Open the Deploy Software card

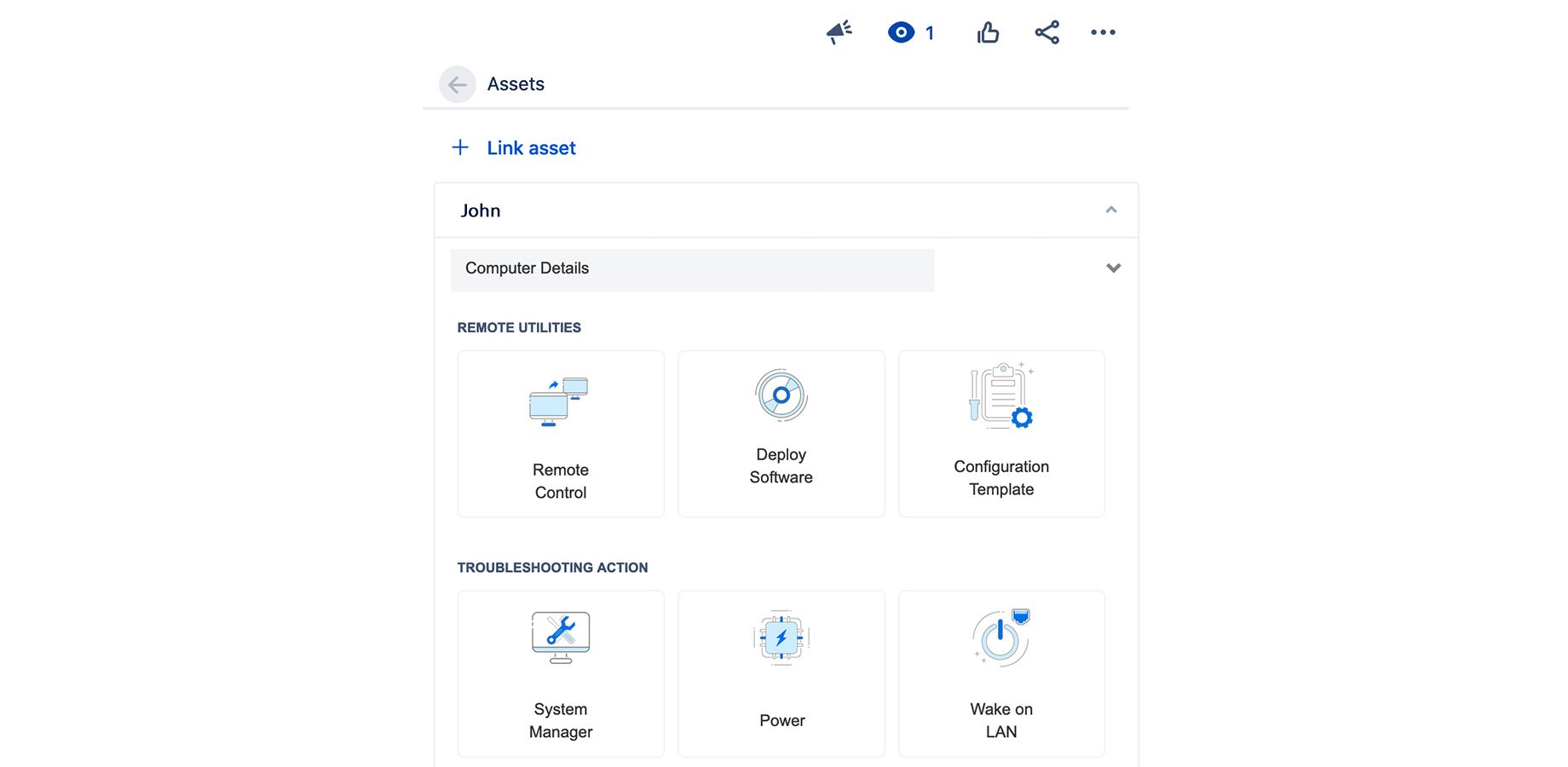coord(781,434)
